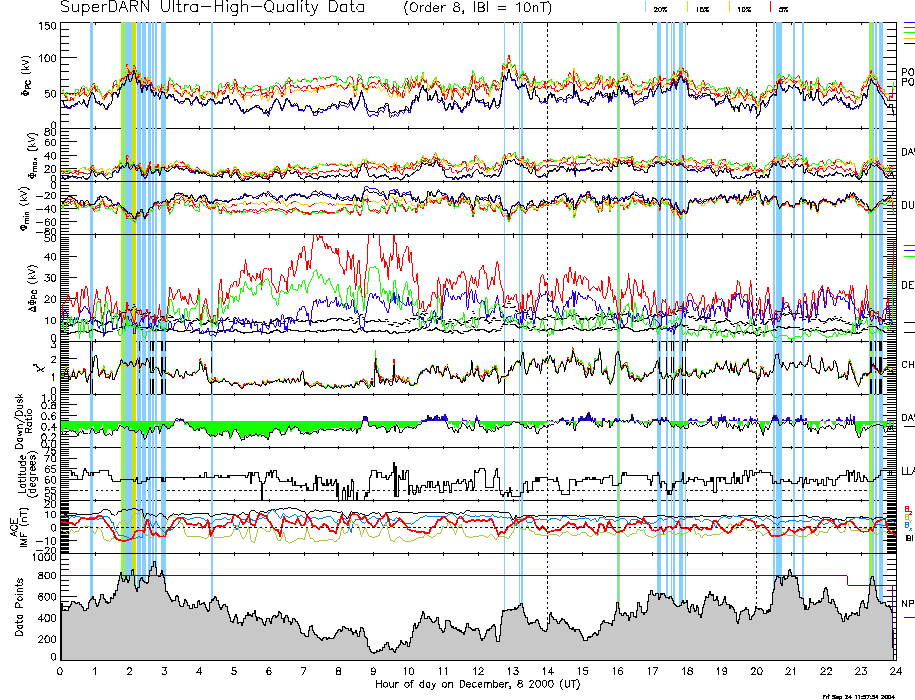Viewport: 915px width, 700px height.
Task: Click the light blue 20% legend marker
Action: [x=645, y=7]
